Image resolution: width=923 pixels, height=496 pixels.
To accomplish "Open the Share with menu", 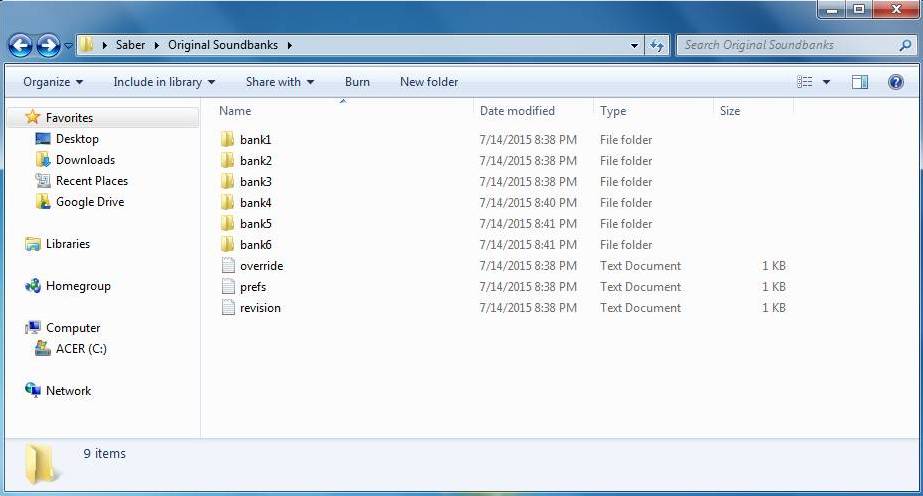I will [280, 82].
